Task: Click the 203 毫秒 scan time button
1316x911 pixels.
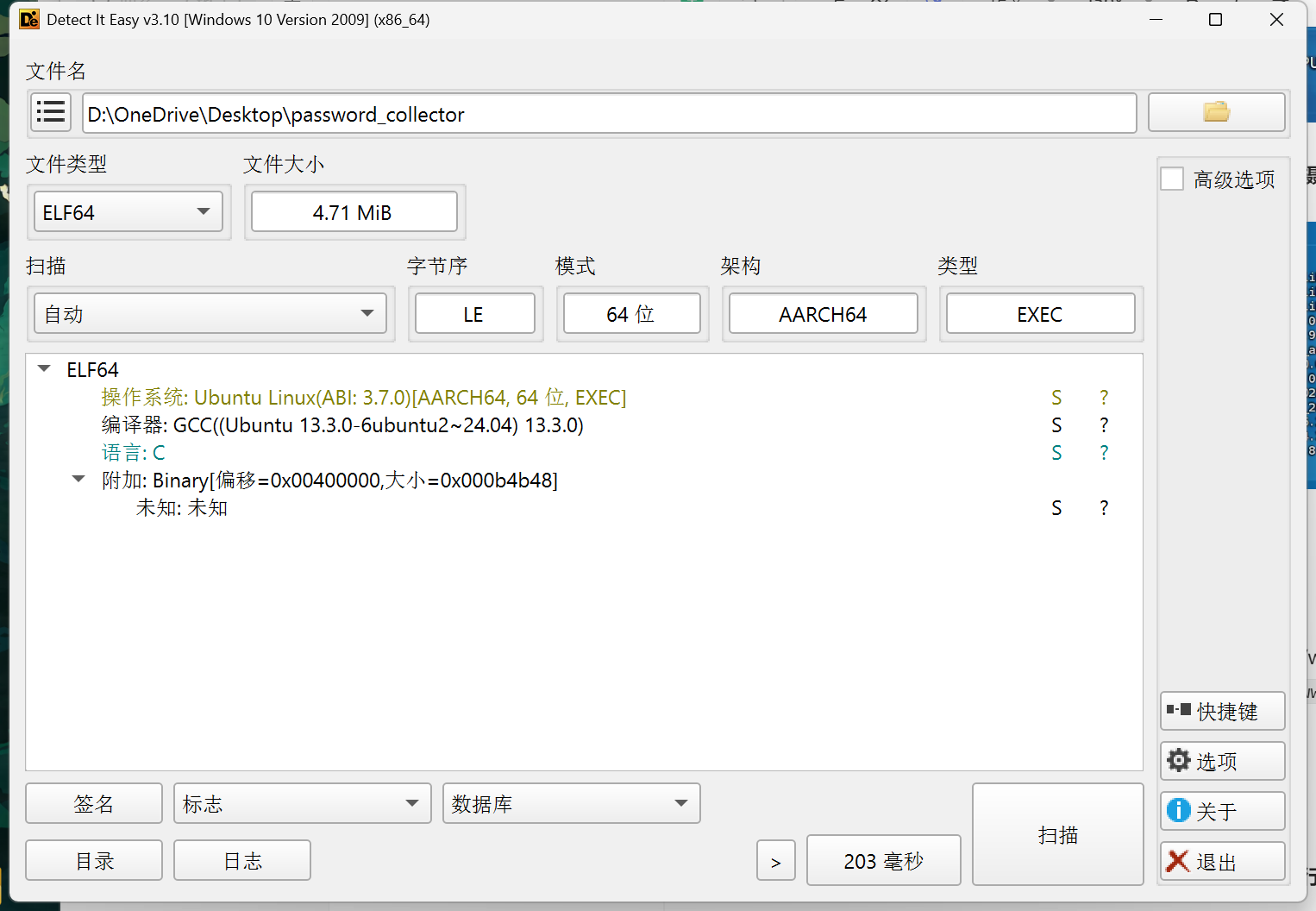Action: pyautogui.click(x=884, y=860)
